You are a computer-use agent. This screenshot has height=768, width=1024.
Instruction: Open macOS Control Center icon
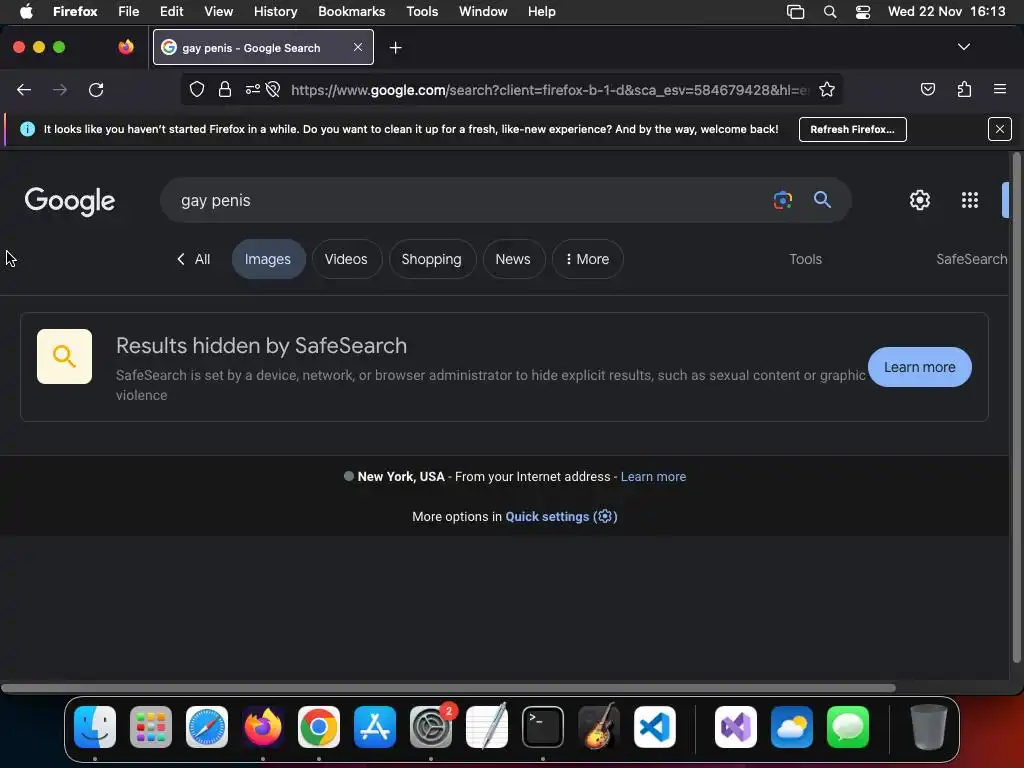coord(863,12)
